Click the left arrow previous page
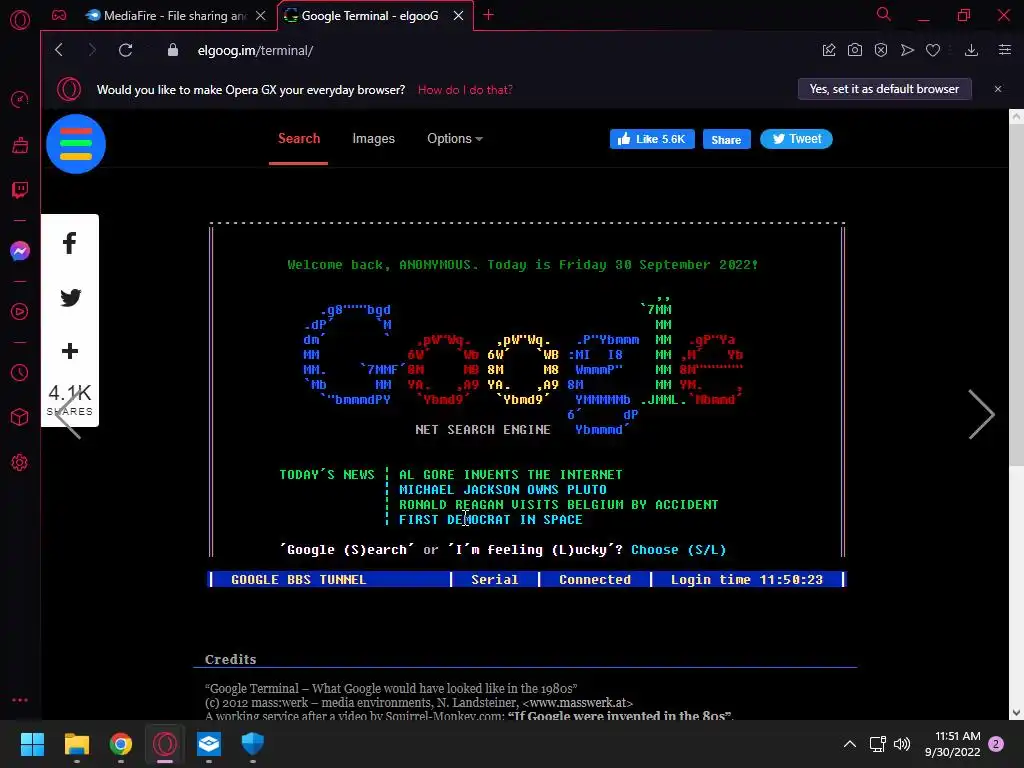Viewport: 1024px width, 768px height. (x=68, y=414)
